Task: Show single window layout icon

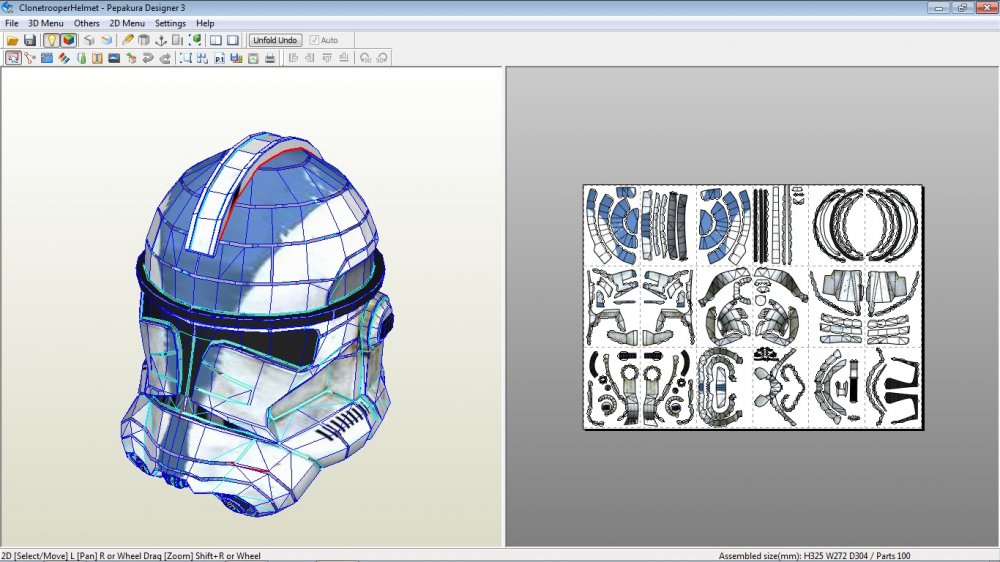Action: [x=233, y=40]
